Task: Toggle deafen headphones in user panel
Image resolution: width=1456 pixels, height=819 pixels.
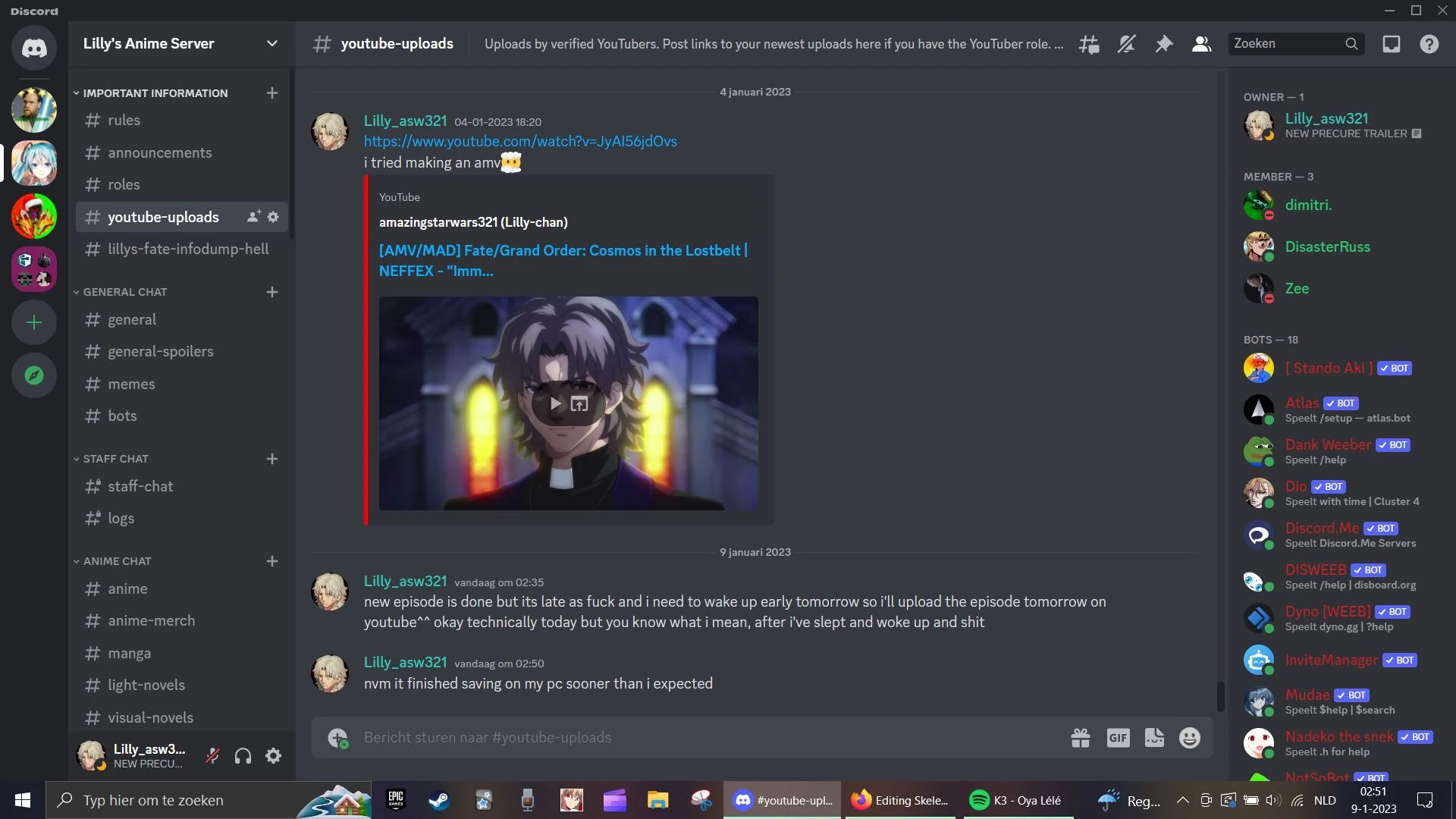Action: [x=243, y=755]
